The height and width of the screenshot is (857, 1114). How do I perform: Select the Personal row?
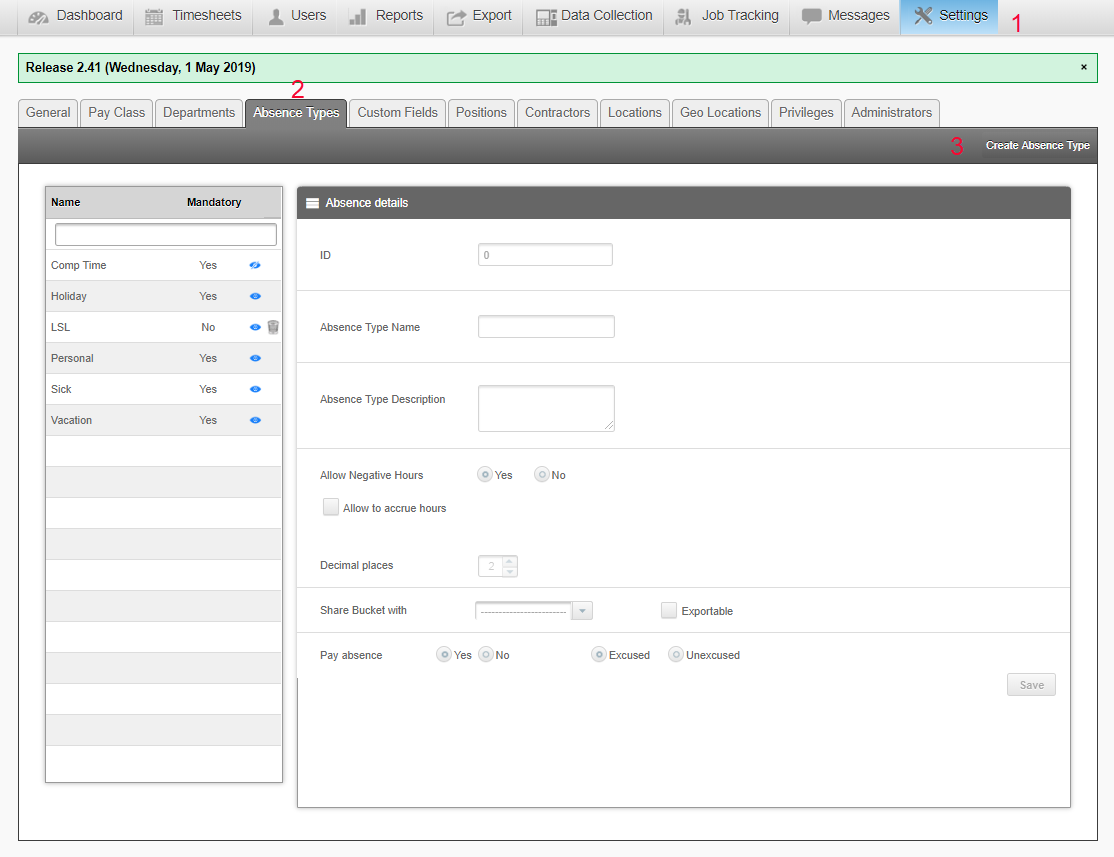[163, 358]
